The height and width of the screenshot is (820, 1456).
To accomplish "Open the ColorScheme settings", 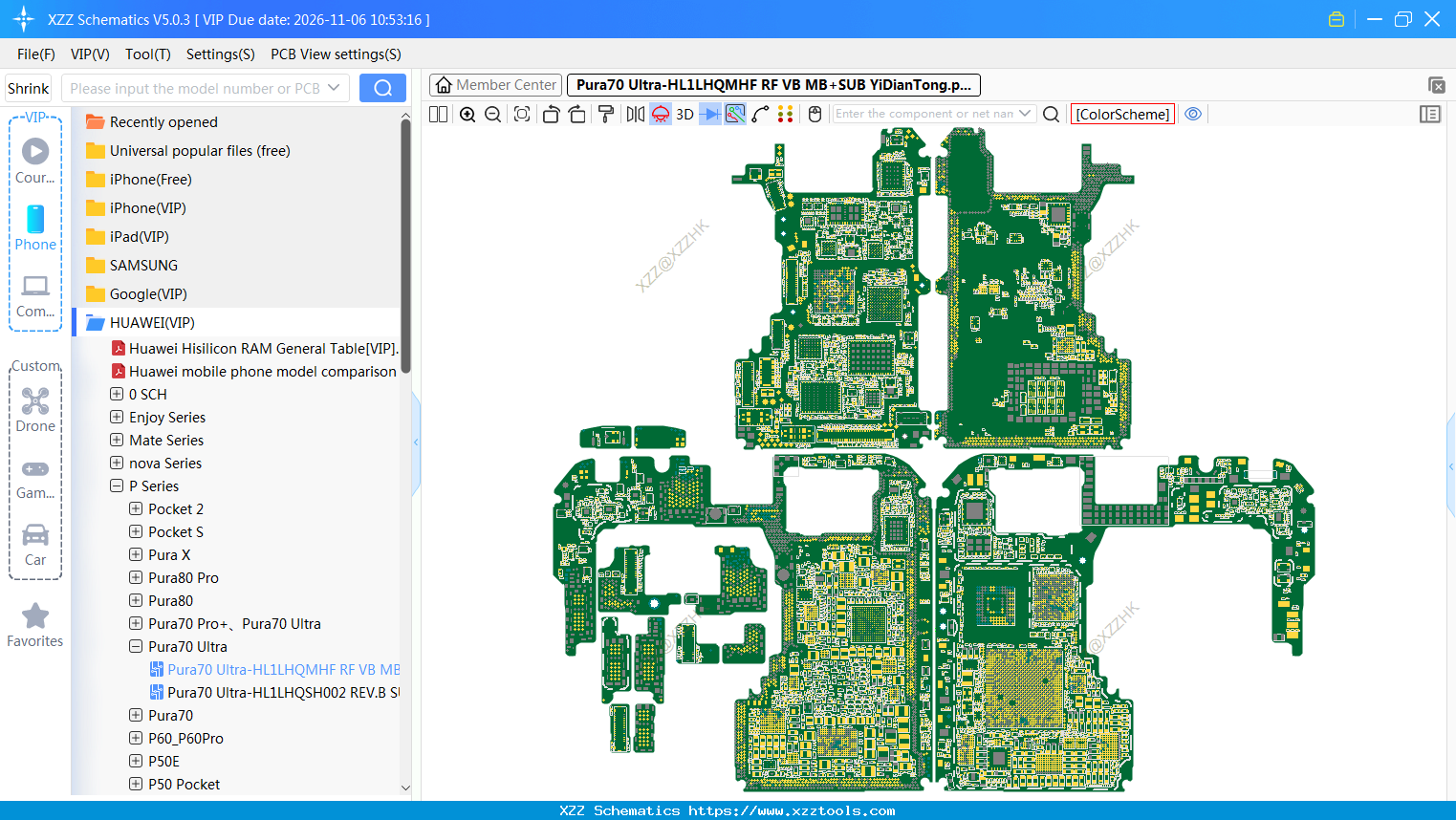I will tap(1123, 115).
